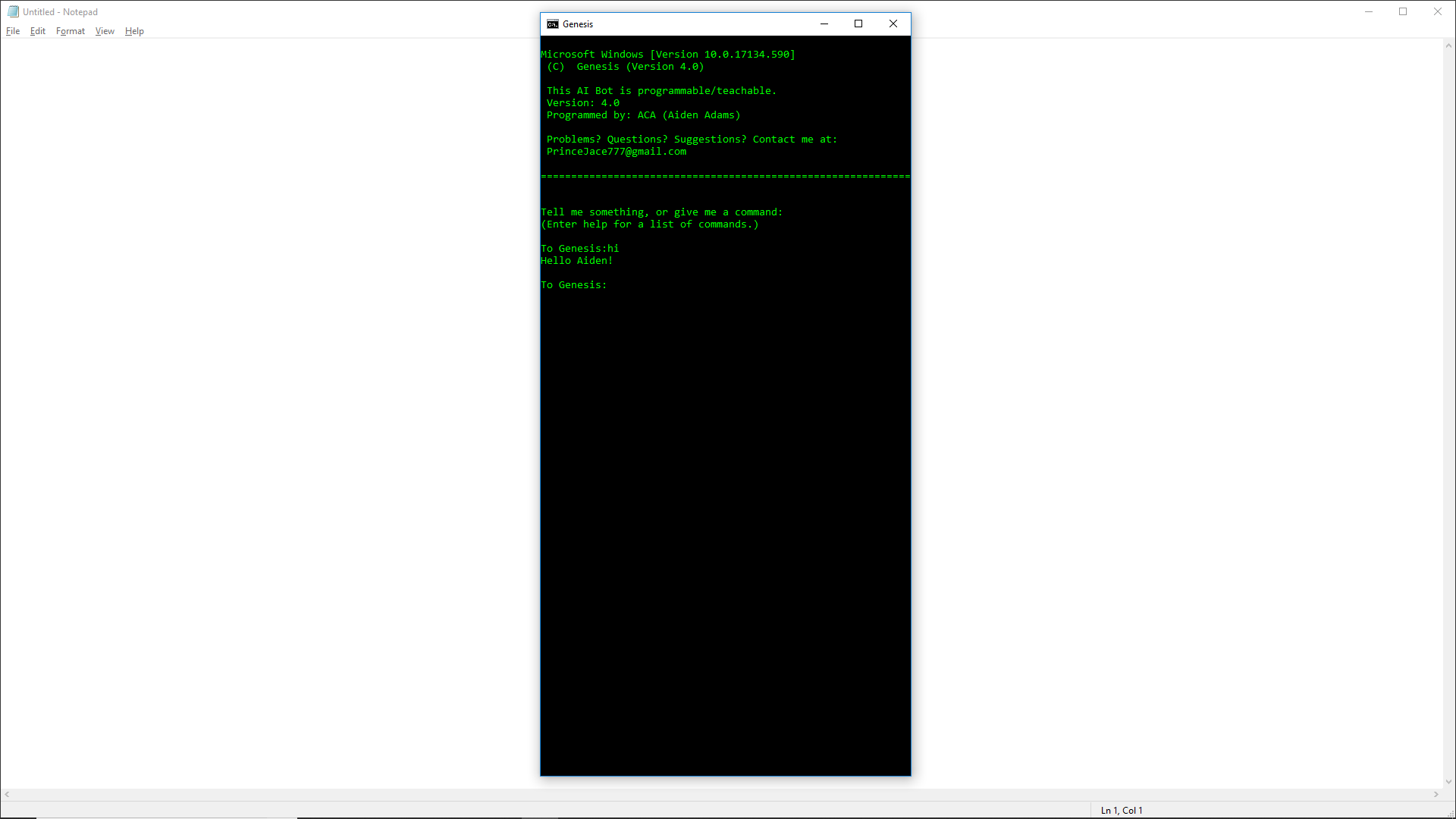Click Notepad horizontal scrollbar right arrow
This screenshot has width=1456, height=819.
click(1436, 795)
